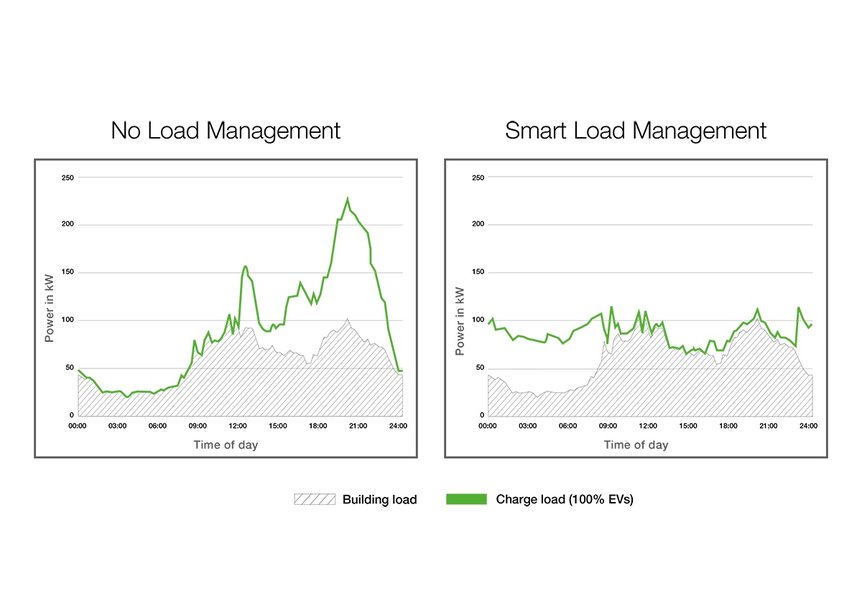Click the 100 tick in Smart Load Management chart
Image resolution: width=862 pixels, height=609 pixels.
[x=478, y=320]
